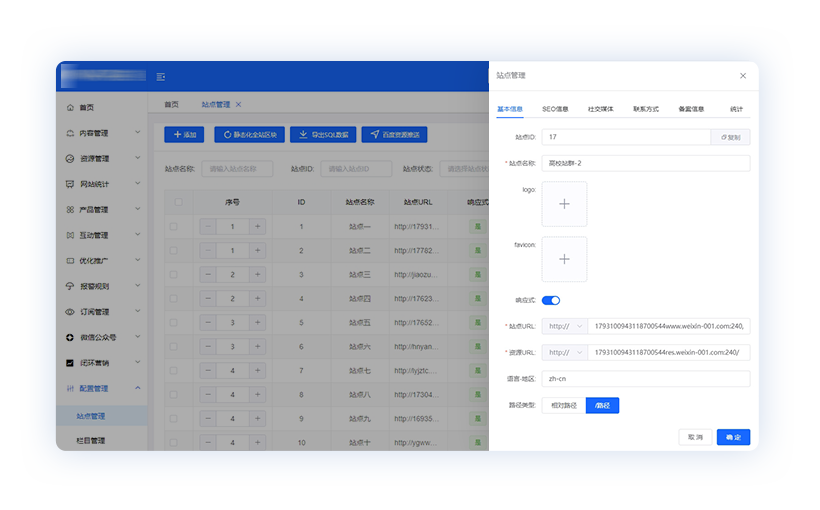The height and width of the screenshot is (510, 820).
Task: Focus the 语言-地区 field showing zh-cn
Action: pos(646,379)
